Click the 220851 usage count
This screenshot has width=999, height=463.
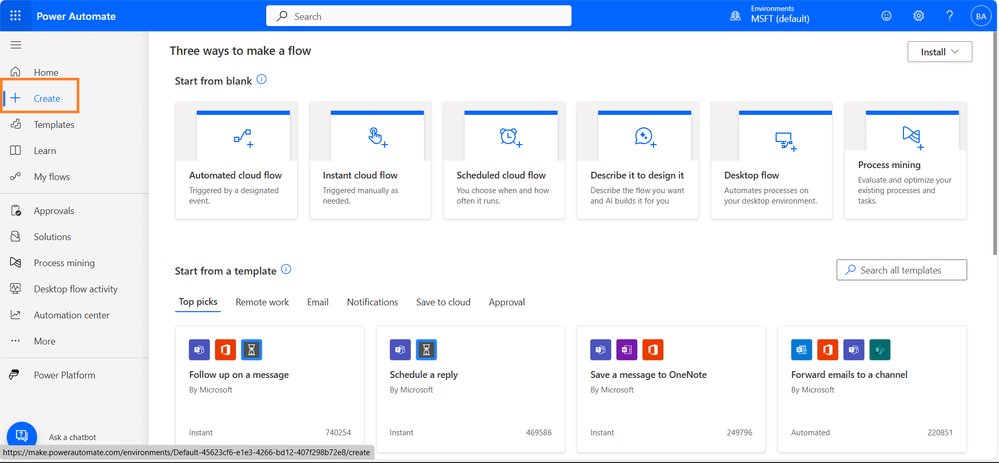[940, 432]
